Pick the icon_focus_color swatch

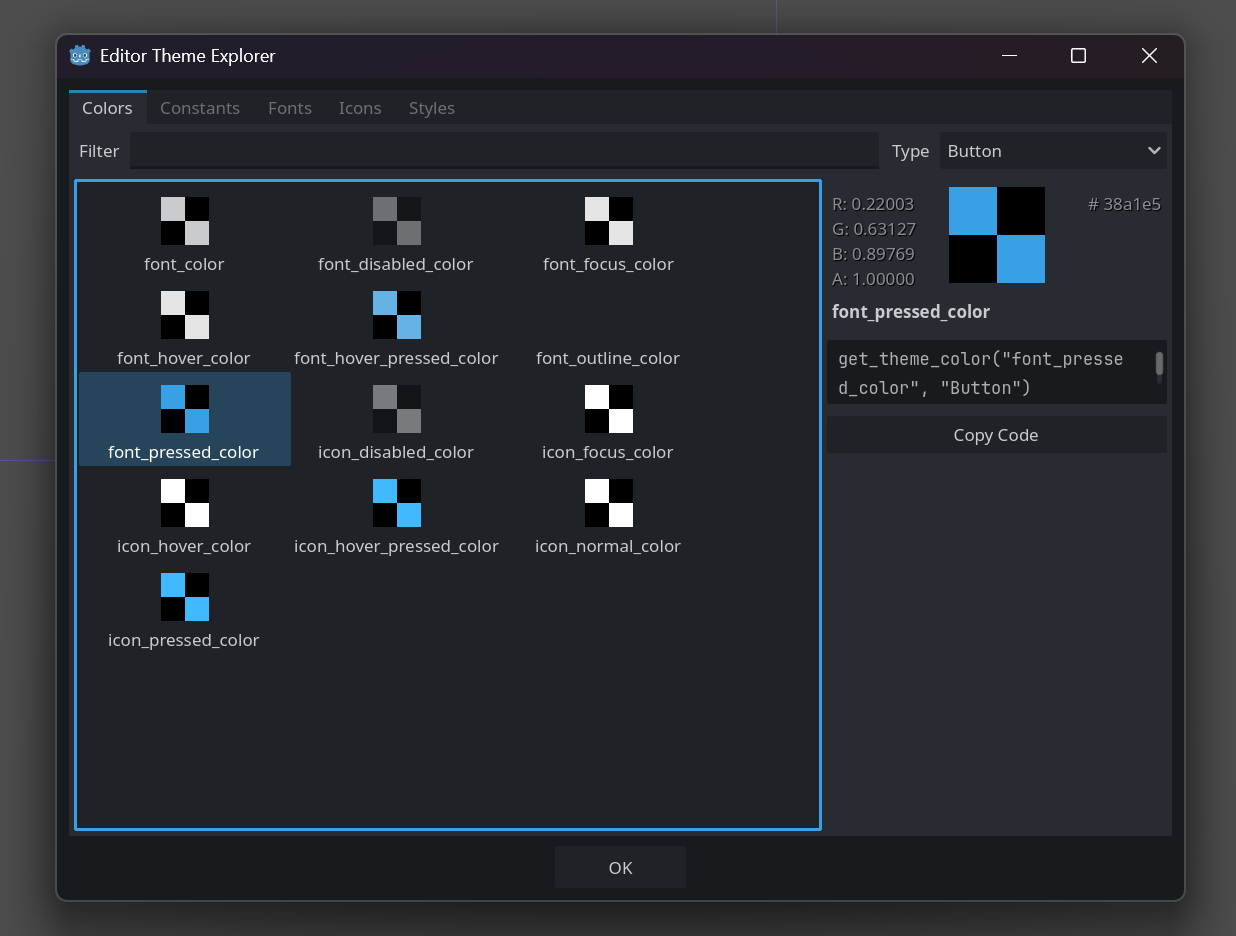609,409
